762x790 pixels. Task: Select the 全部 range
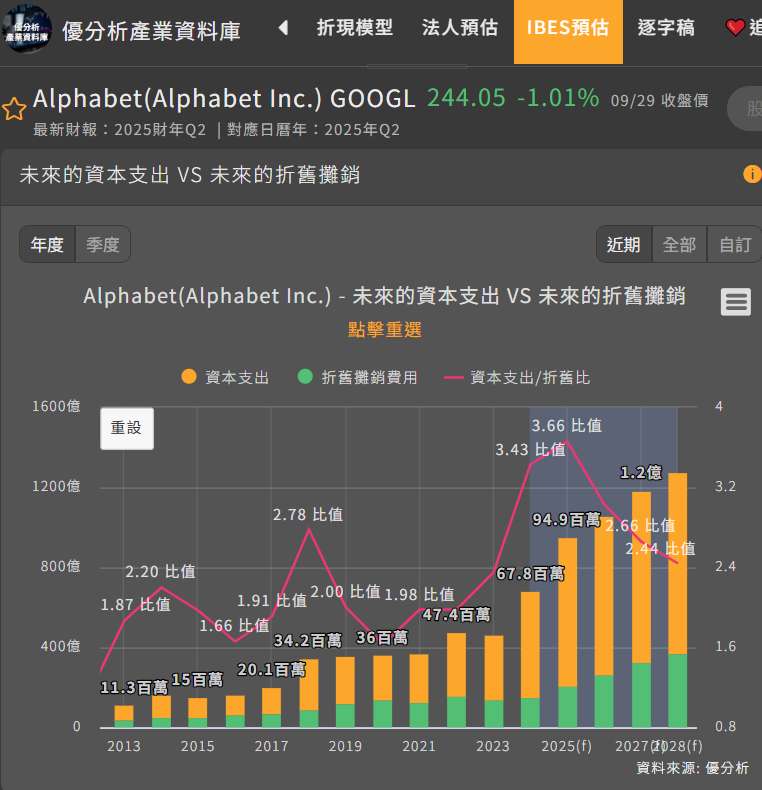[679, 244]
